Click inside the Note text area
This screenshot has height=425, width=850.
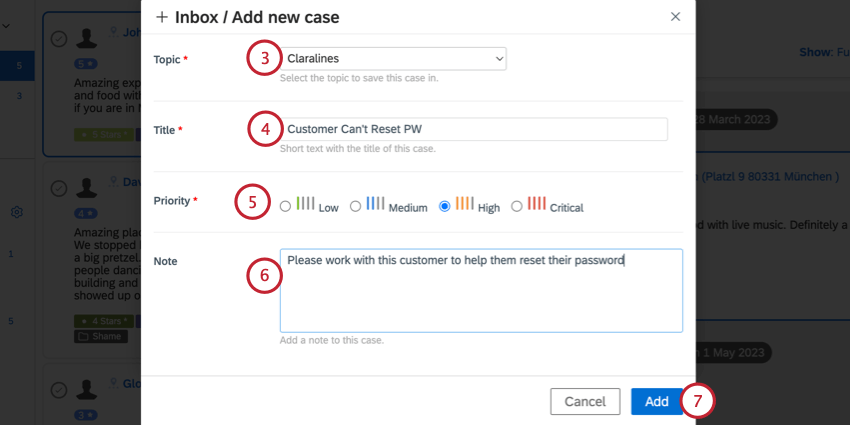(481, 291)
